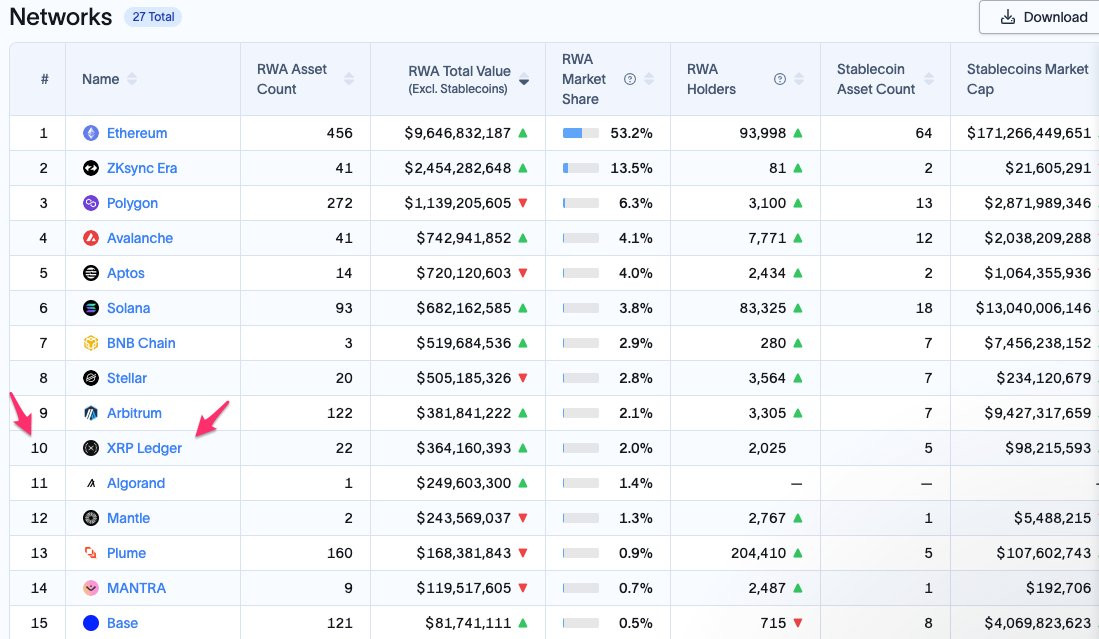Open the XRP Ledger network link
The image size is (1099, 639).
point(144,448)
